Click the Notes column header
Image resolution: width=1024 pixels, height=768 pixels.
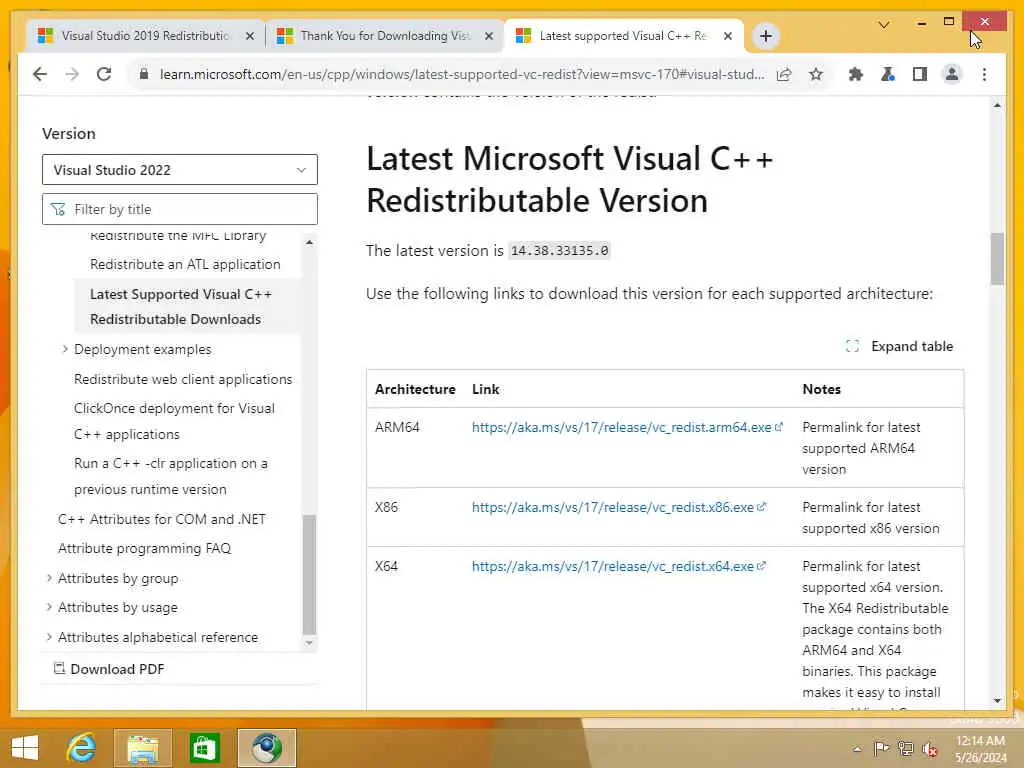822,389
